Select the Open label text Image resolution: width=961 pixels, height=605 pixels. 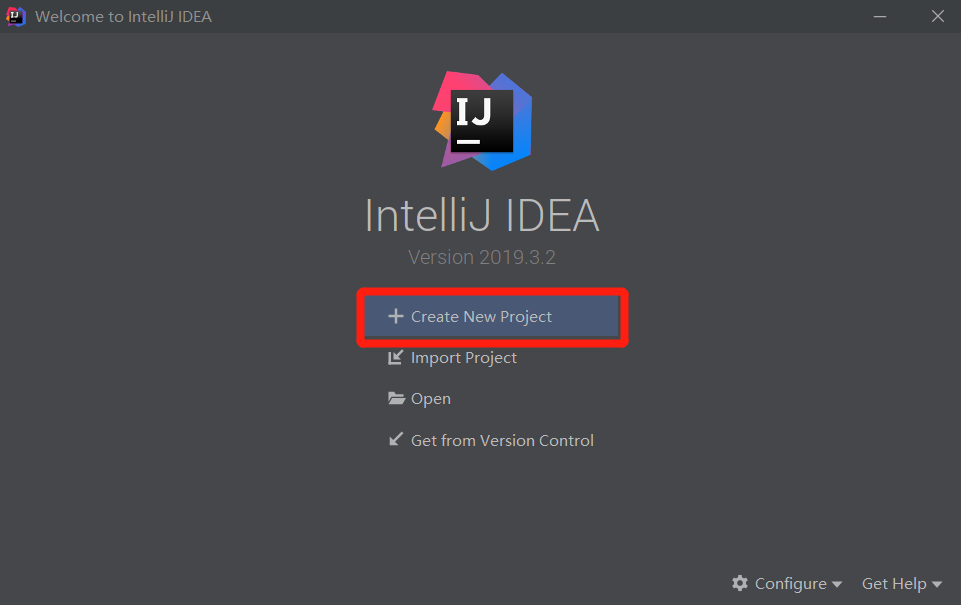(431, 399)
